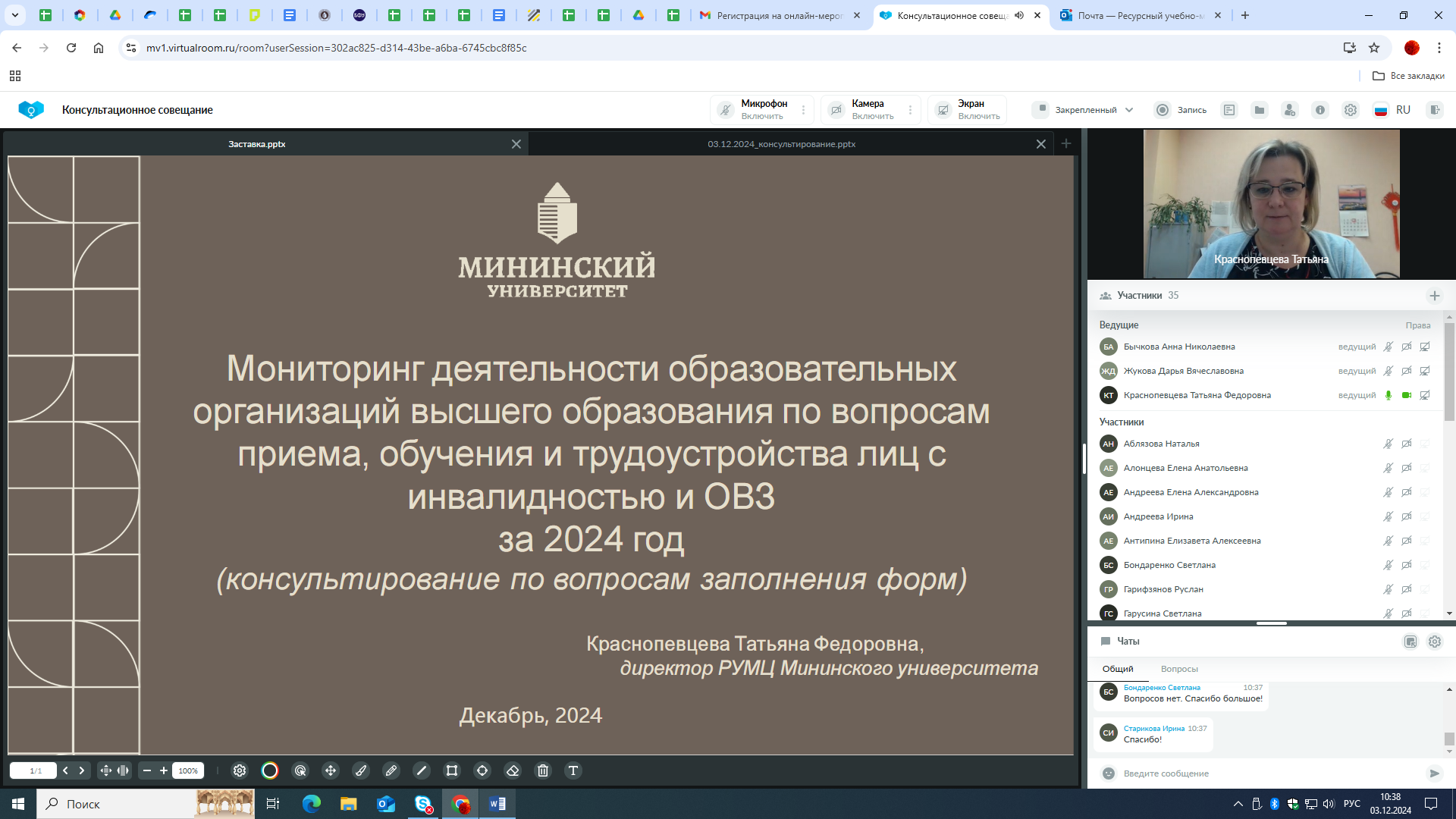Open the 03.12.2024_консультирование.pptx tab
Screen dimensions: 1456x819
(x=781, y=144)
